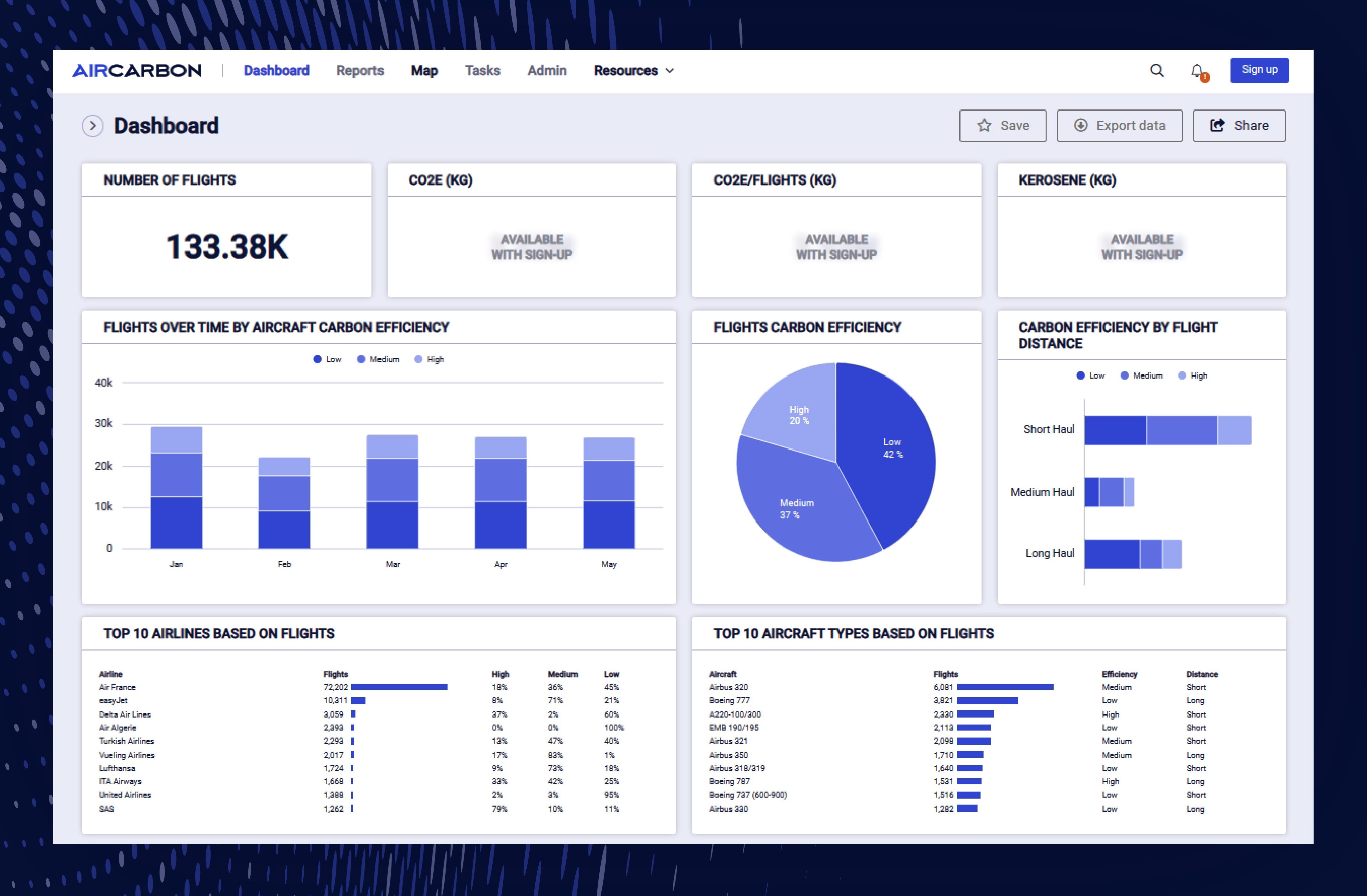1367x896 pixels.
Task: Toggle High series in the flights over time legend
Action: coord(429,359)
